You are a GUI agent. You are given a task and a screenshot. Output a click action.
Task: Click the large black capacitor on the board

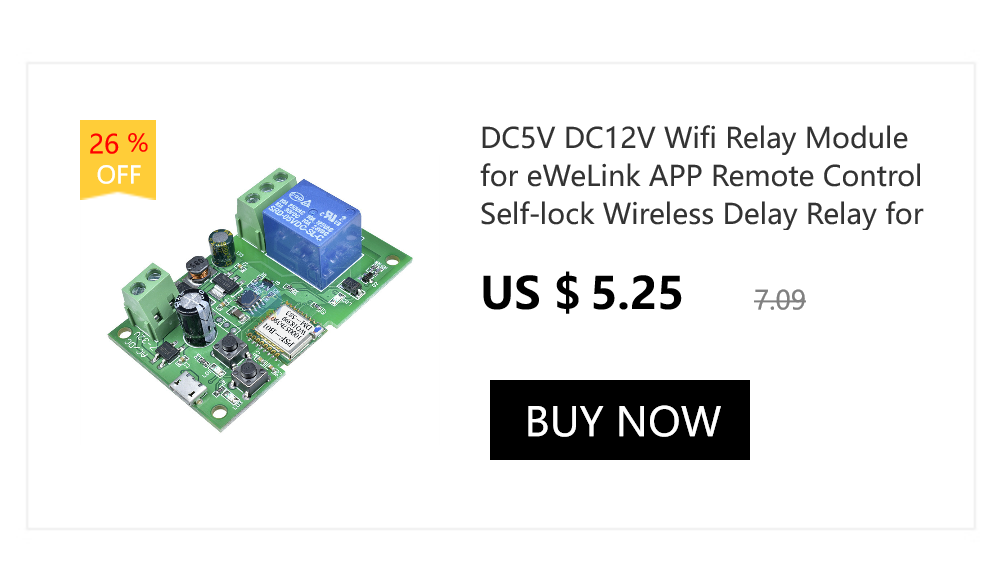click(x=196, y=317)
